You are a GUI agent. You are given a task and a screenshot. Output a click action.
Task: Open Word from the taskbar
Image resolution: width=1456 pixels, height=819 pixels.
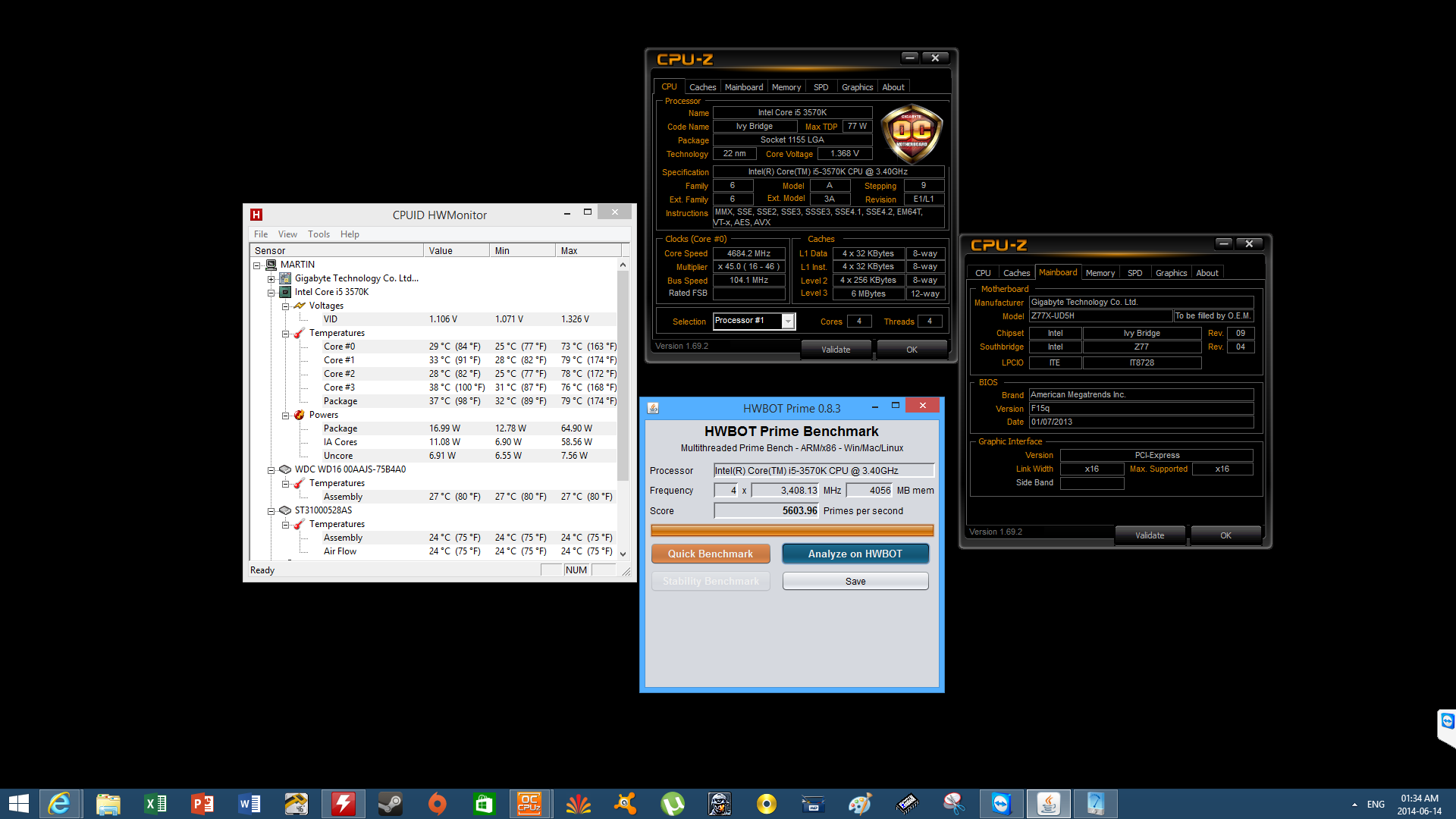(x=249, y=804)
